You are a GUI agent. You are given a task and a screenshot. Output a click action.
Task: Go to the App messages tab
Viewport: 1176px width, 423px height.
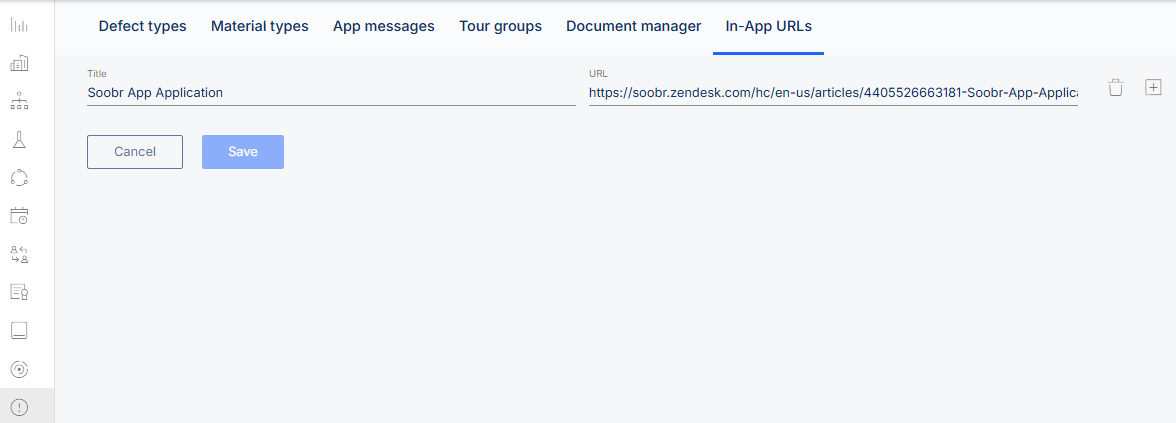click(x=384, y=26)
